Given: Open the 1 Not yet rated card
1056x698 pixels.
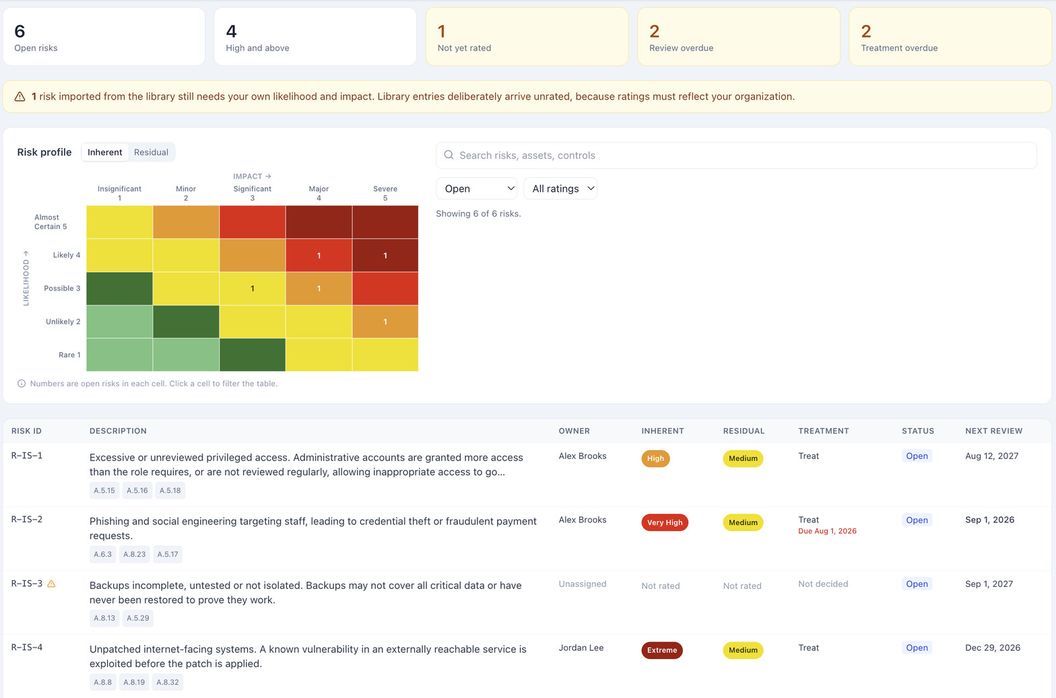Looking at the screenshot, I should (527, 37).
